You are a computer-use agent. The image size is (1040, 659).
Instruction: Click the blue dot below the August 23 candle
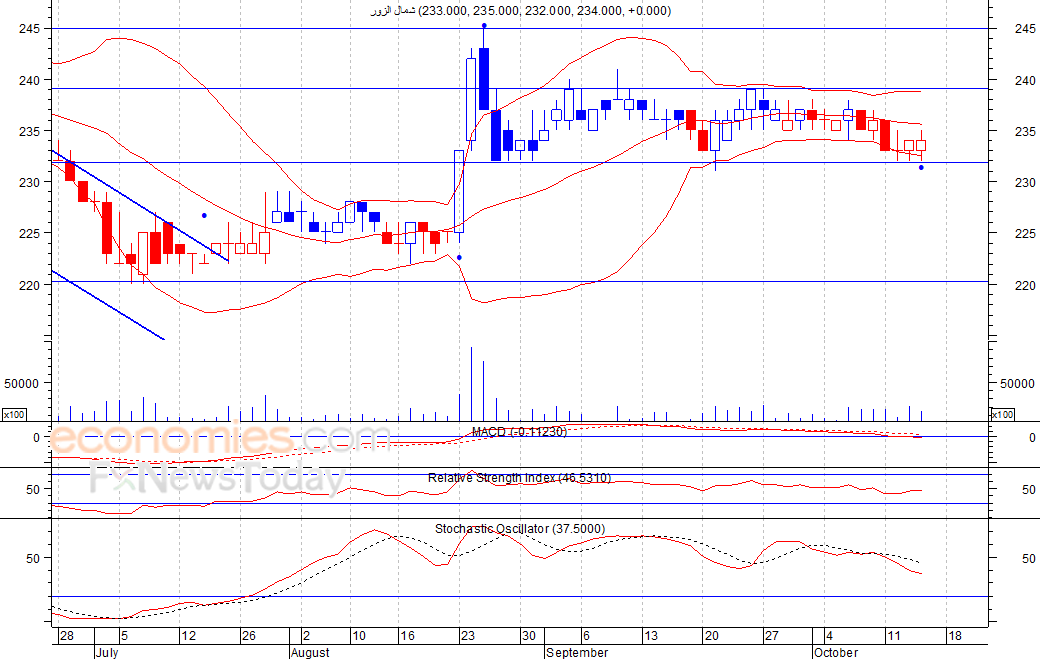coord(459,257)
